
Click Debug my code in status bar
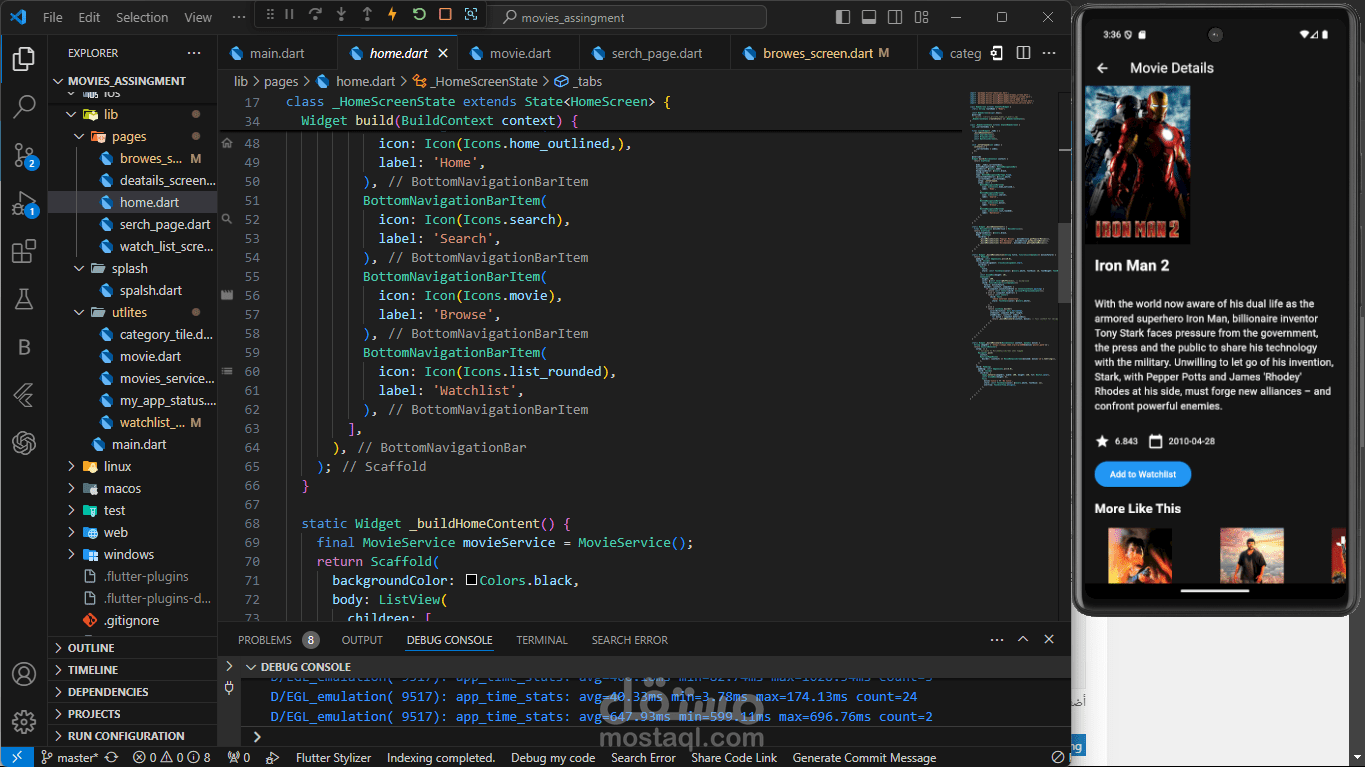[x=553, y=758]
